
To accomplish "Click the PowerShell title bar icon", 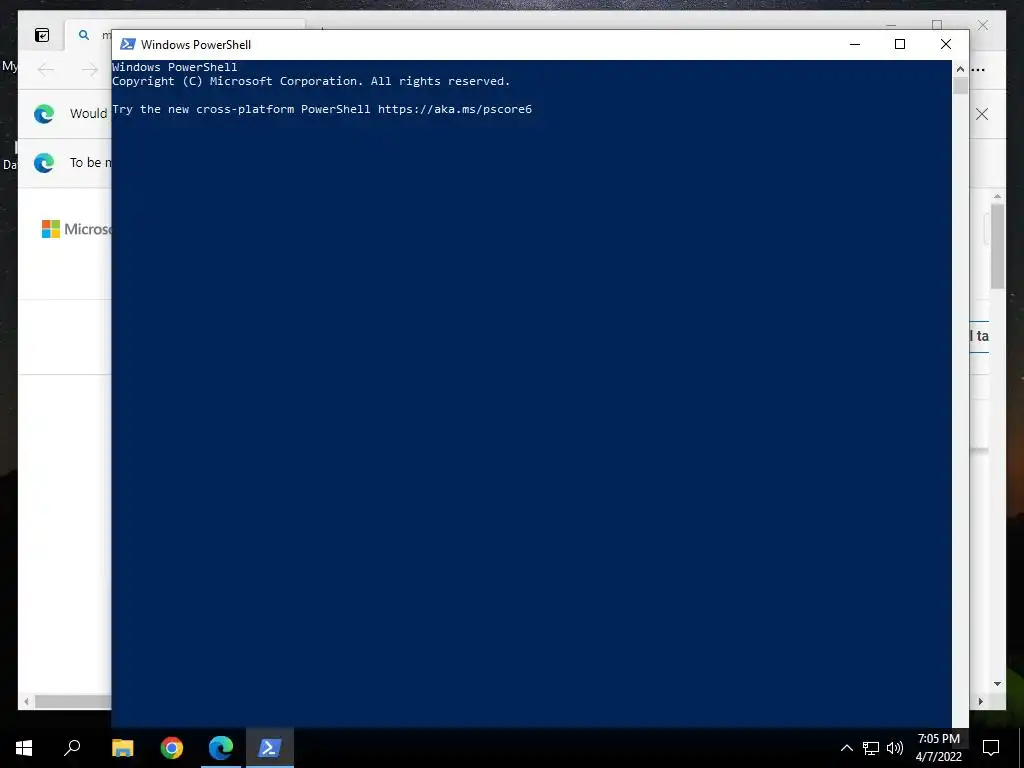I will (128, 44).
